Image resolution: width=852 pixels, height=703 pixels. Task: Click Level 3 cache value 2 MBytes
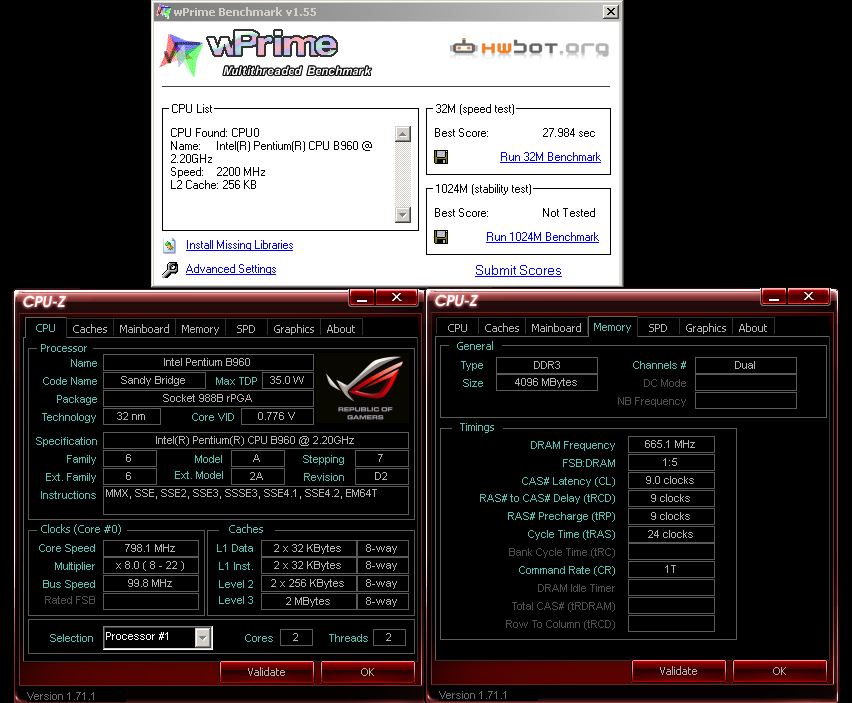click(309, 601)
